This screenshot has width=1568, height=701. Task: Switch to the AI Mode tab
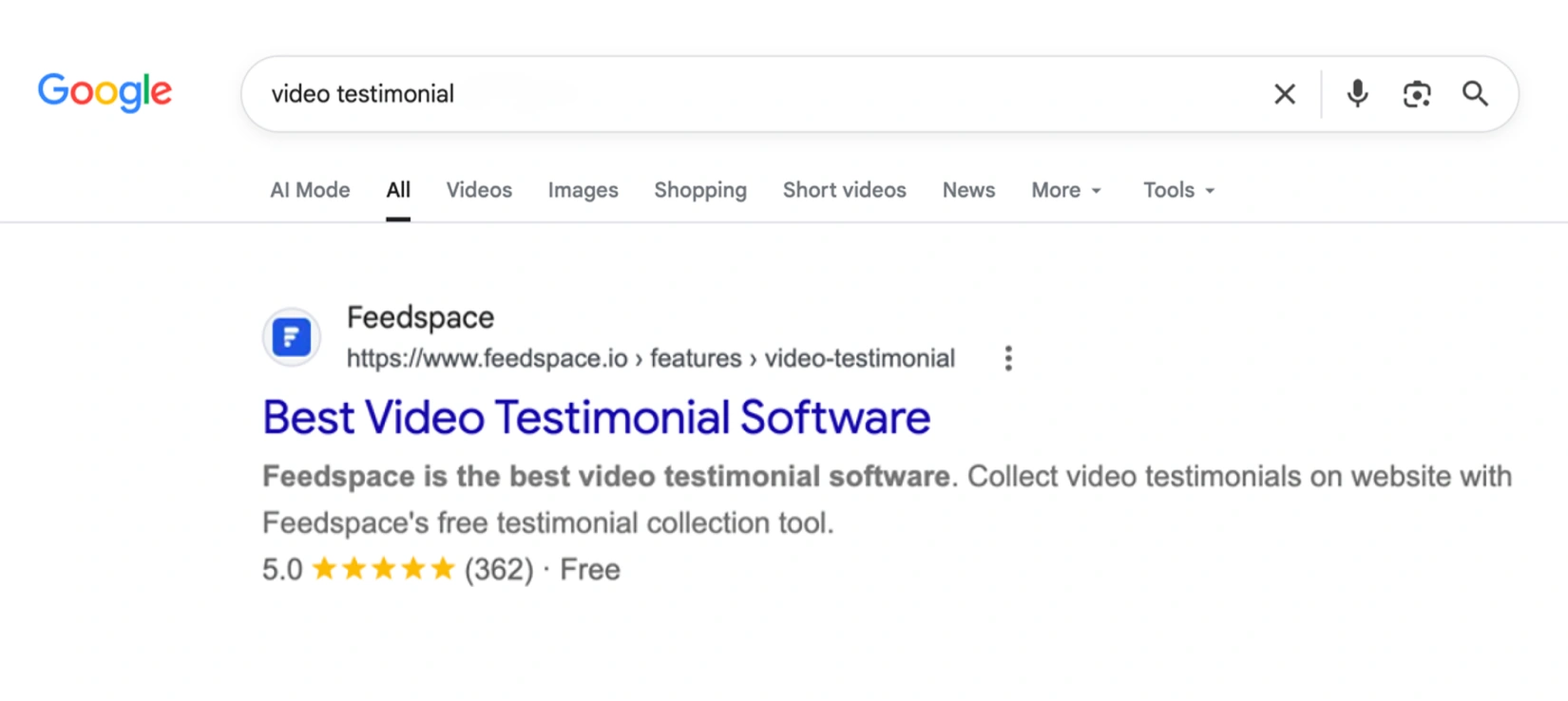[310, 190]
